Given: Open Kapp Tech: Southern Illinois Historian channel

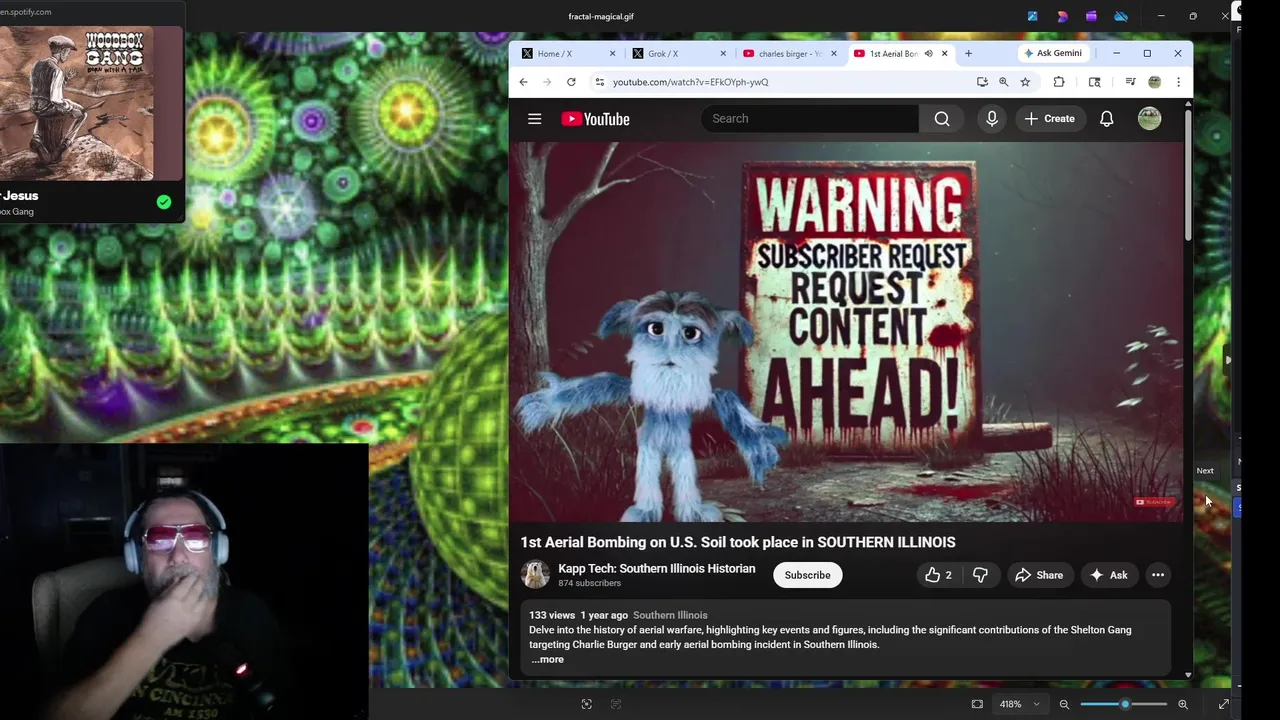Looking at the screenshot, I should [x=657, y=568].
